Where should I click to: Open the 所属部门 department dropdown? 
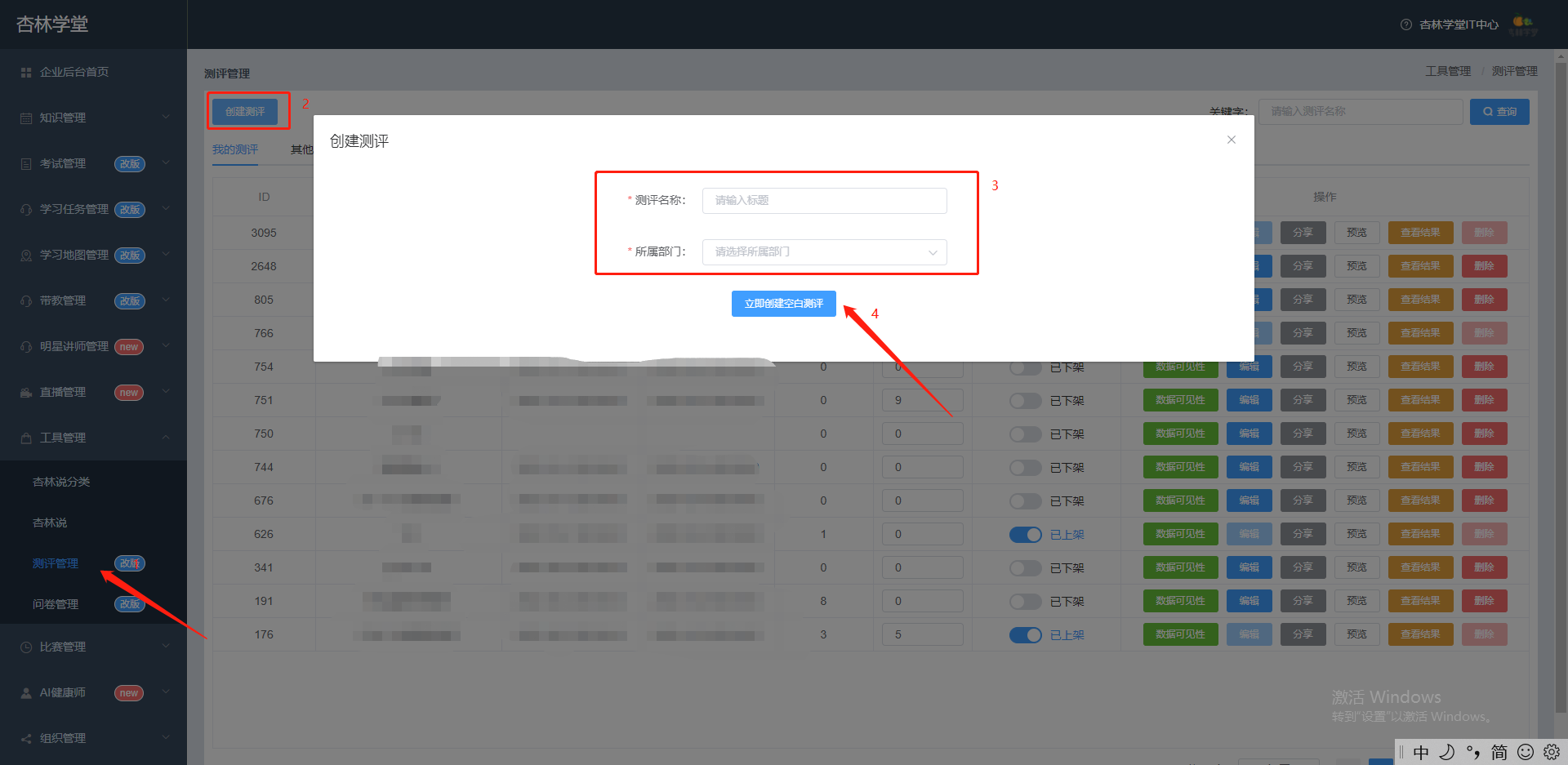tap(825, 252)
